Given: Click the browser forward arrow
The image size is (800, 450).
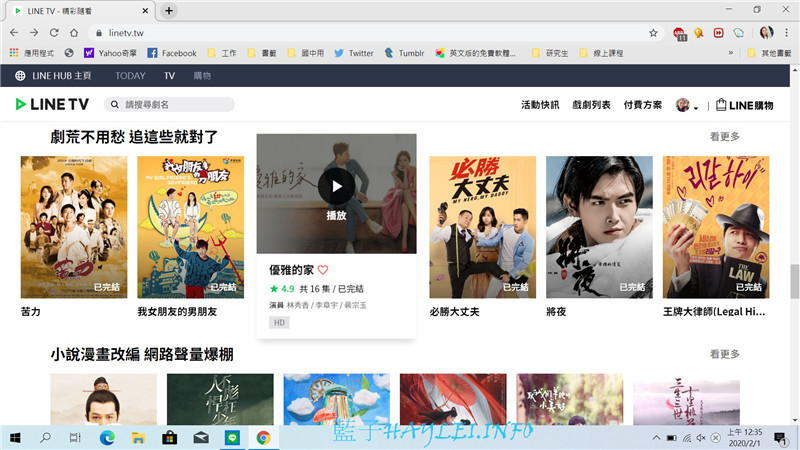Looking at the screenshot, I should (34, 33).
